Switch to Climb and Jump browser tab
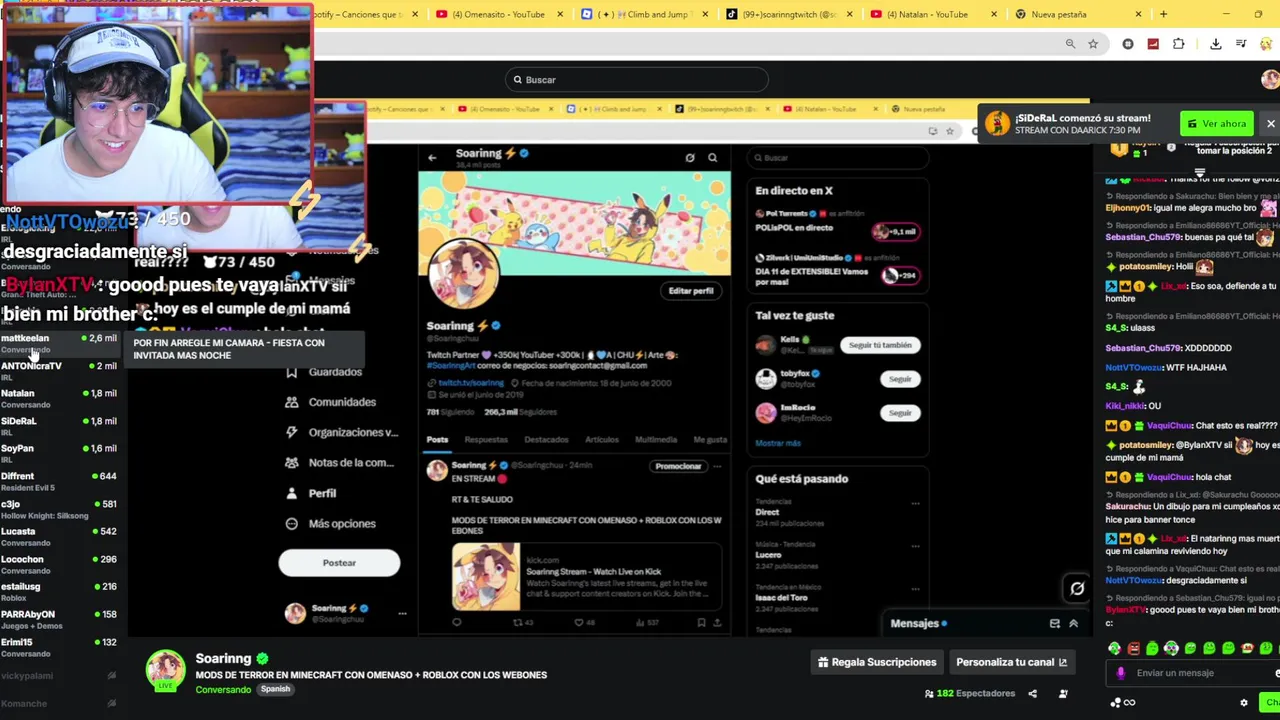The width and height of the screenshot is (1280, 720). tap(644, 14)
